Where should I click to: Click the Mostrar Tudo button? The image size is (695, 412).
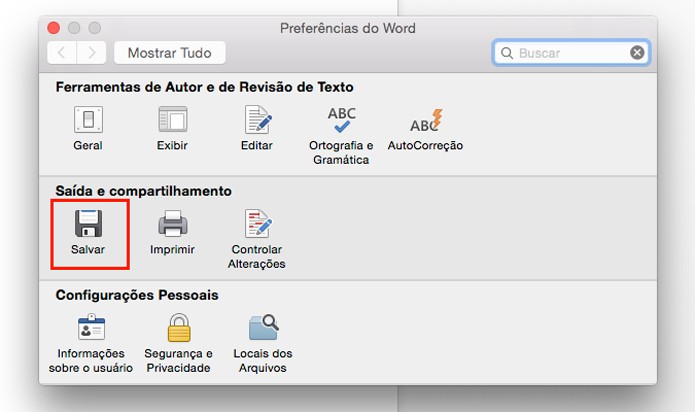[x=170, y=53]
